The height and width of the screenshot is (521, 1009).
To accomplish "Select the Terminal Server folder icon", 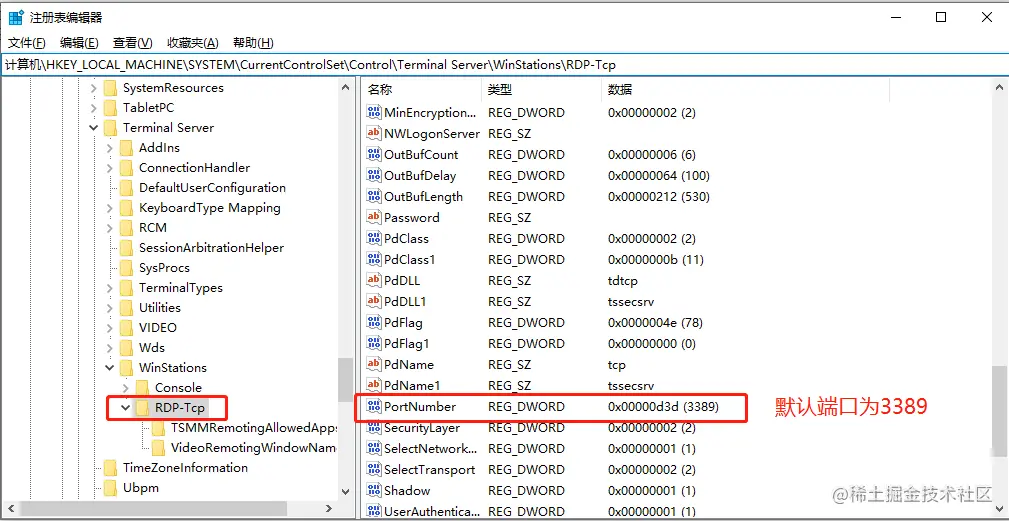I will point(111,128).
